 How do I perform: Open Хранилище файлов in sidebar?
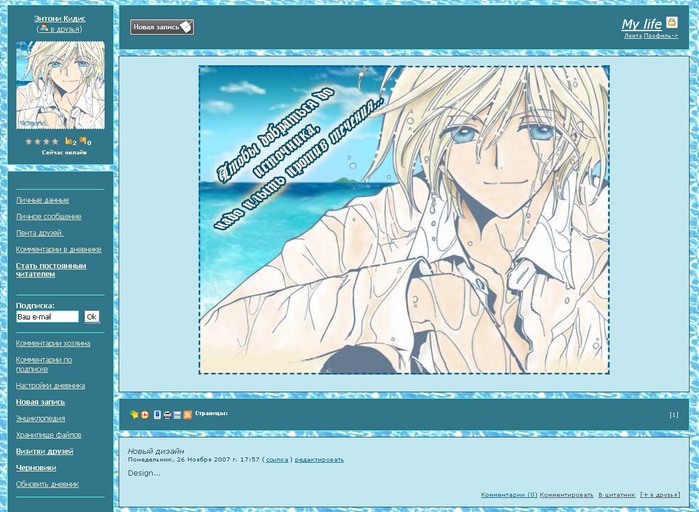pyautogui.click(x=49, y=435)
